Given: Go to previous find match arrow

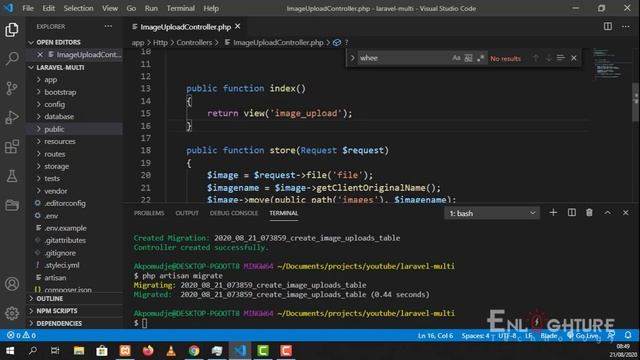Looking at the screenshot, I should [536, 58].
